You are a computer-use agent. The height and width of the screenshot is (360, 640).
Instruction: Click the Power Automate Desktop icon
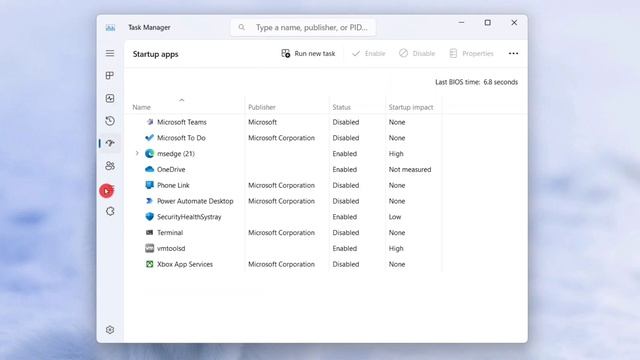pyautogui.click(x=149, y=201)
